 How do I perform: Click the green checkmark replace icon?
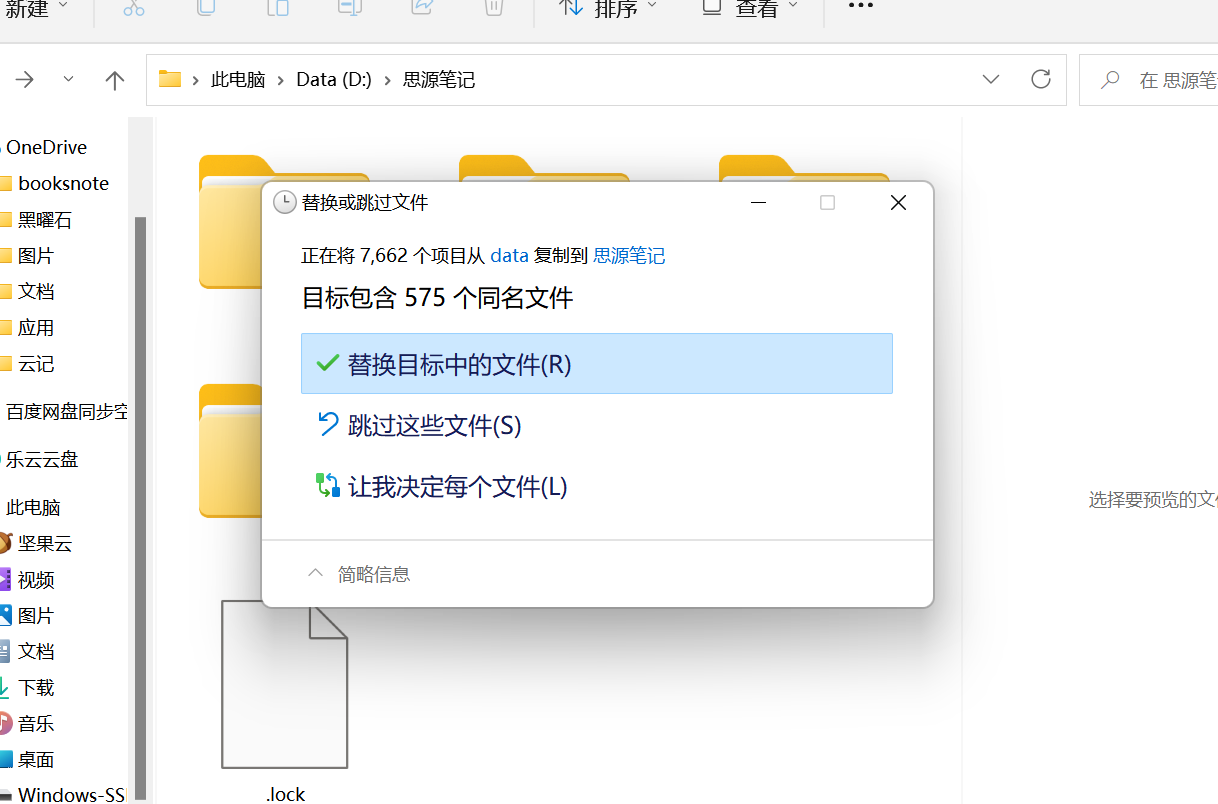(327, 363)
